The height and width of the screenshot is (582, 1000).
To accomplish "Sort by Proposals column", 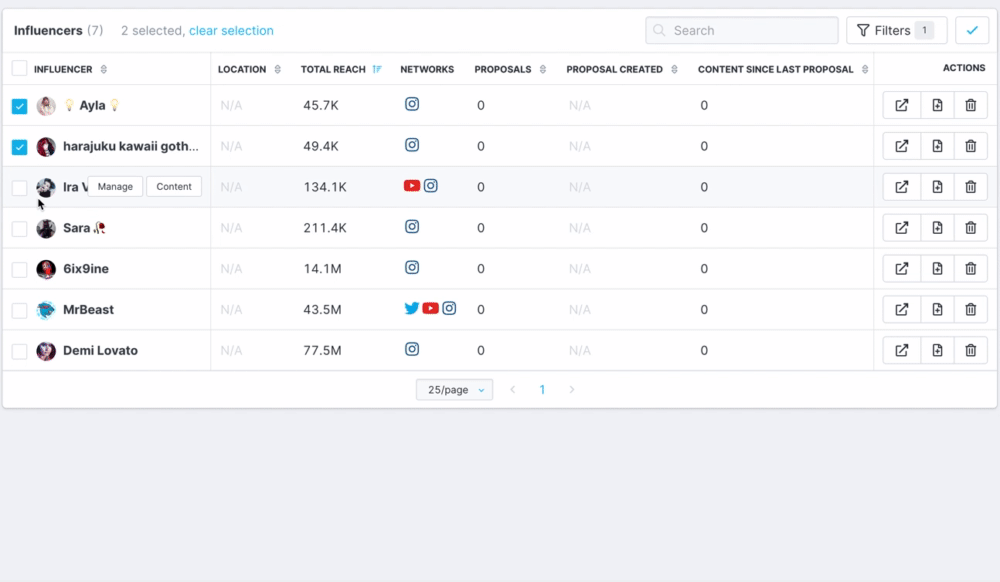I will tap(543, 69).
